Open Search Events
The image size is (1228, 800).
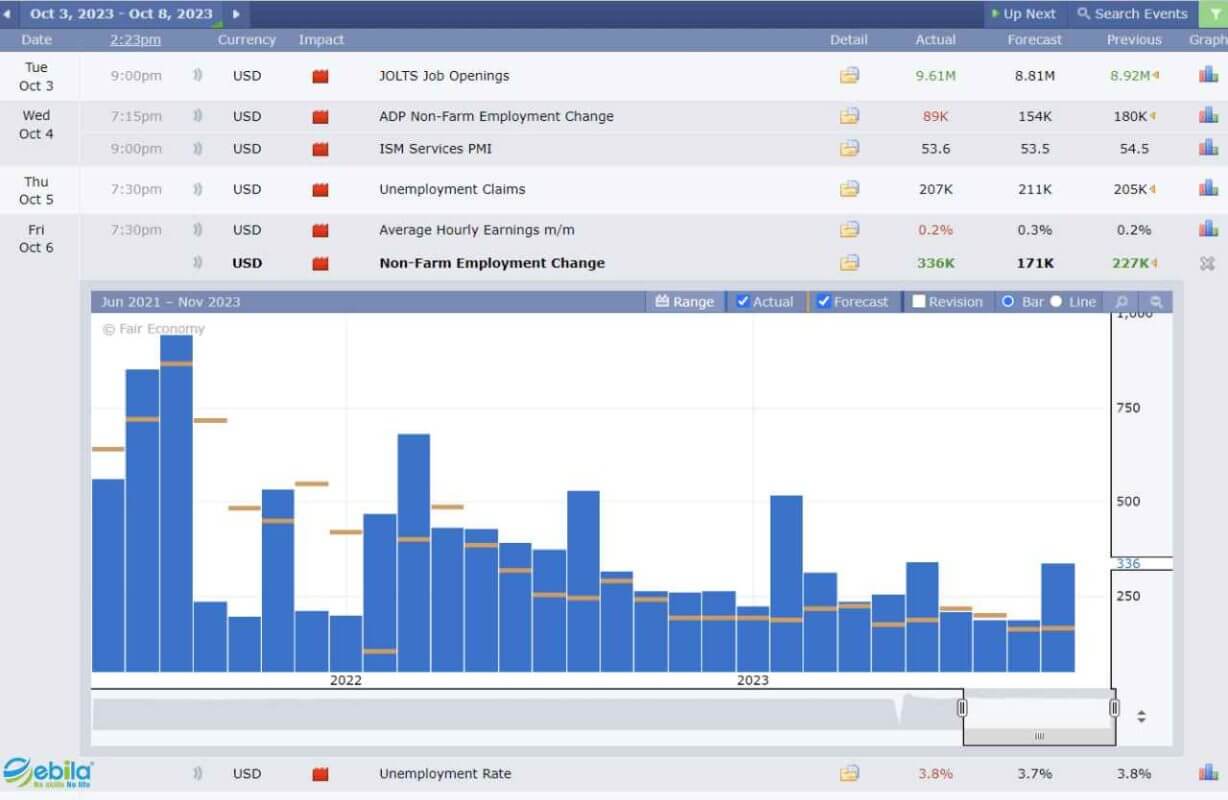(x=1132, y=14)
